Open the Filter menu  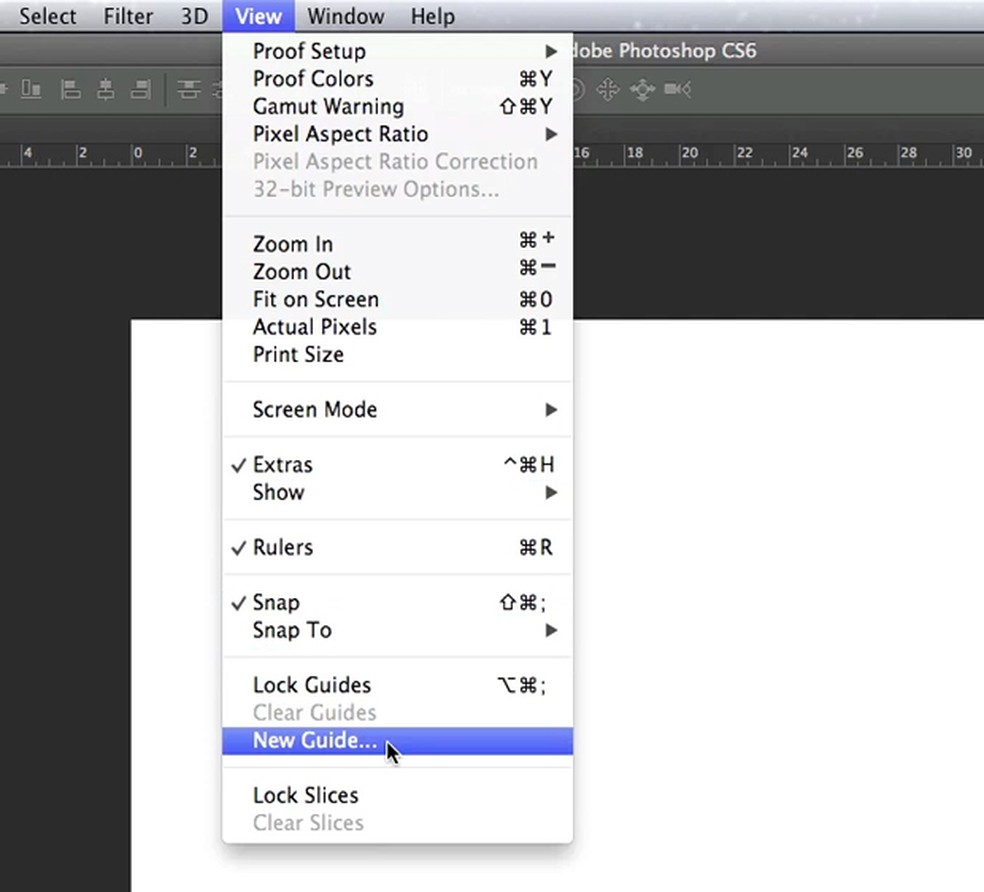point(128,16)
